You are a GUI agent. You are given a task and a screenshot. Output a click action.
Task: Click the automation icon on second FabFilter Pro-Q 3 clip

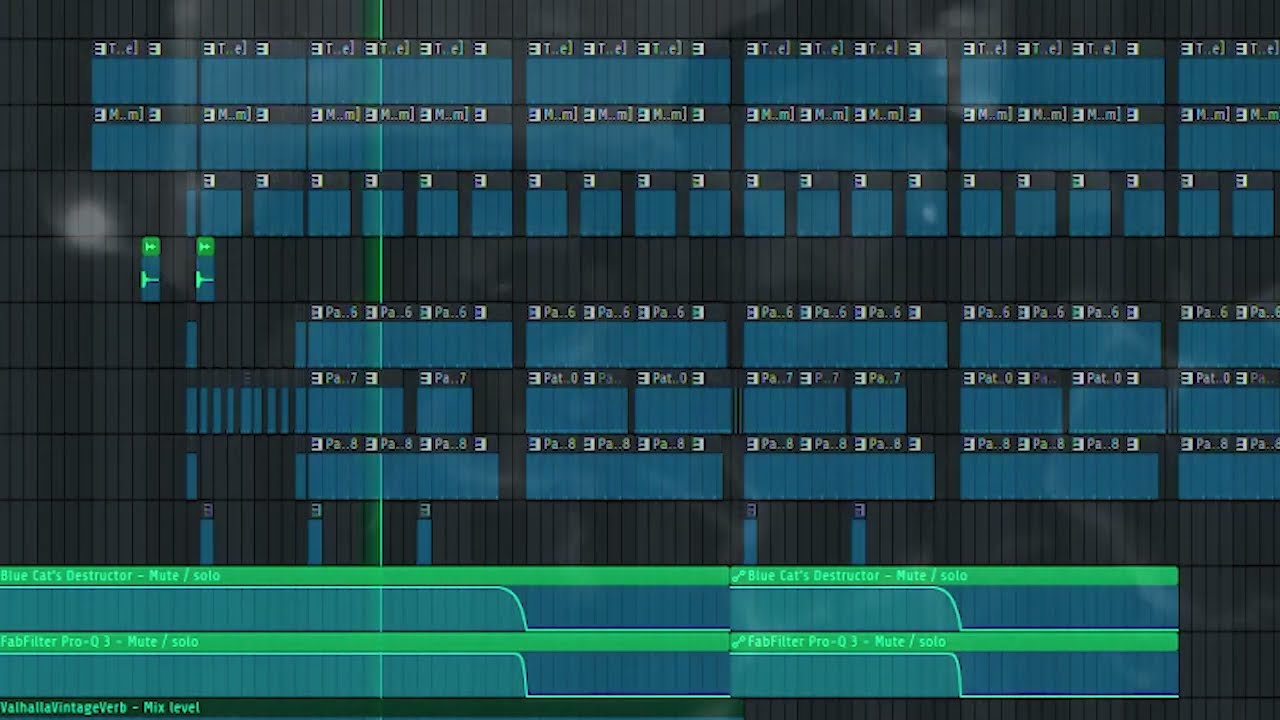(738, 642)
